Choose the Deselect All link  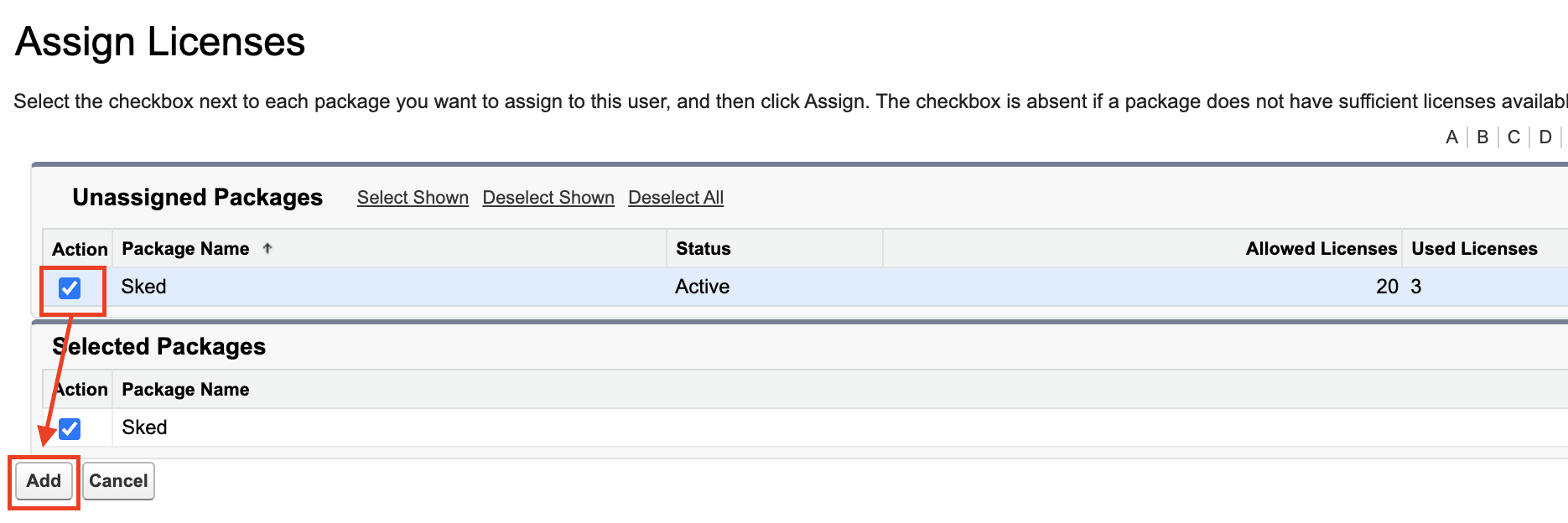[676, 198]
